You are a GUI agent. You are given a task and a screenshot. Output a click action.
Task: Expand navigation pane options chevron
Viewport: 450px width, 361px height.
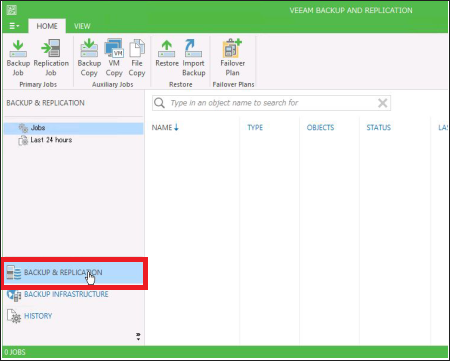tap(138, 336)
